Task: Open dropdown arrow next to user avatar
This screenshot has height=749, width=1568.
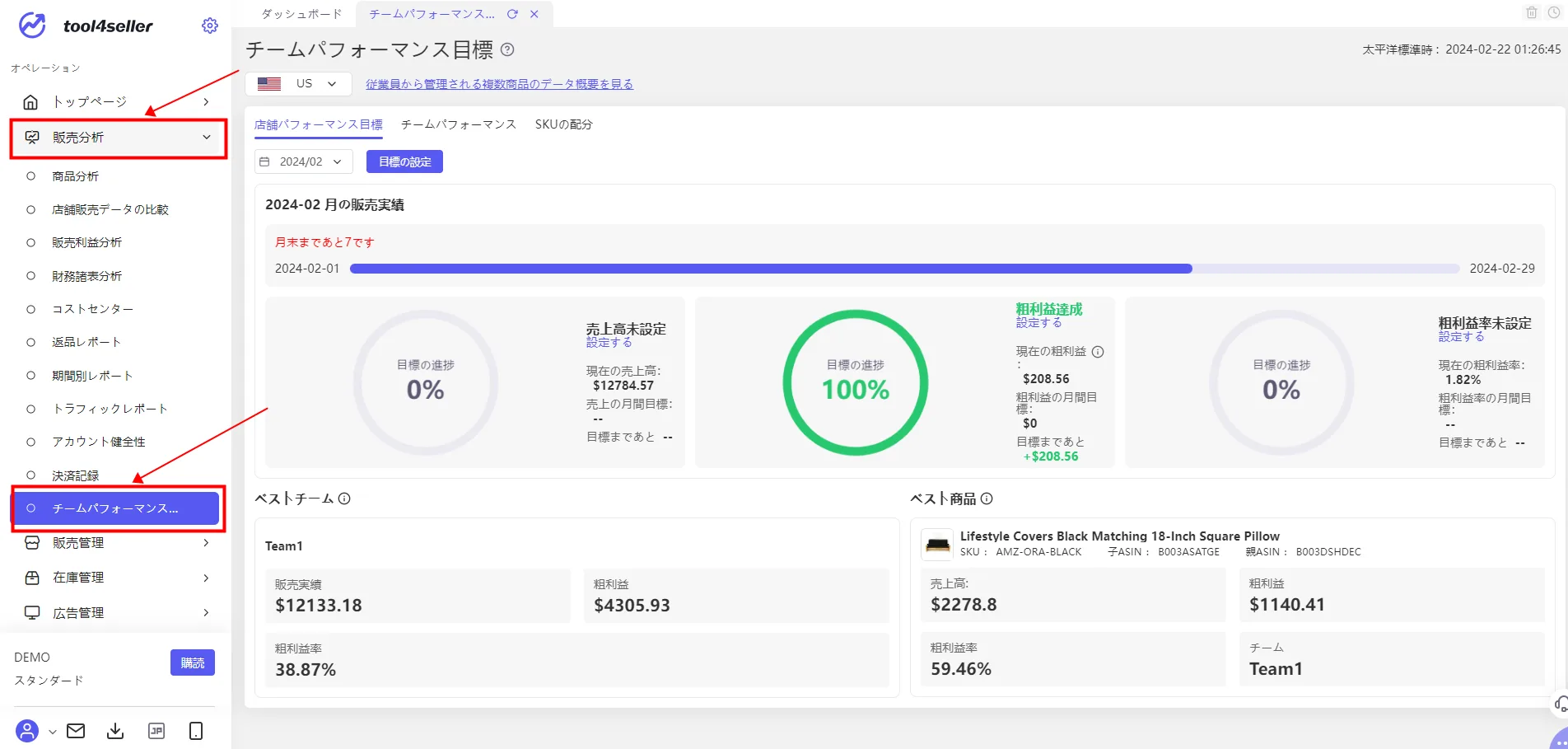Action: 52,732
